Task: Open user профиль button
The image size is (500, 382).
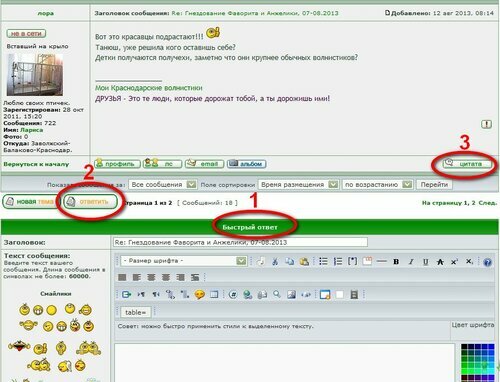Action: click(117, 164)
